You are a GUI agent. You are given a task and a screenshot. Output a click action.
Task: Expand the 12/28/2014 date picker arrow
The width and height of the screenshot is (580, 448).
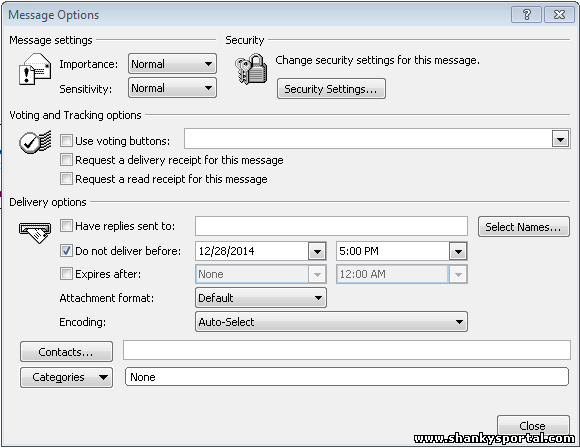click(x=317, y=252)
